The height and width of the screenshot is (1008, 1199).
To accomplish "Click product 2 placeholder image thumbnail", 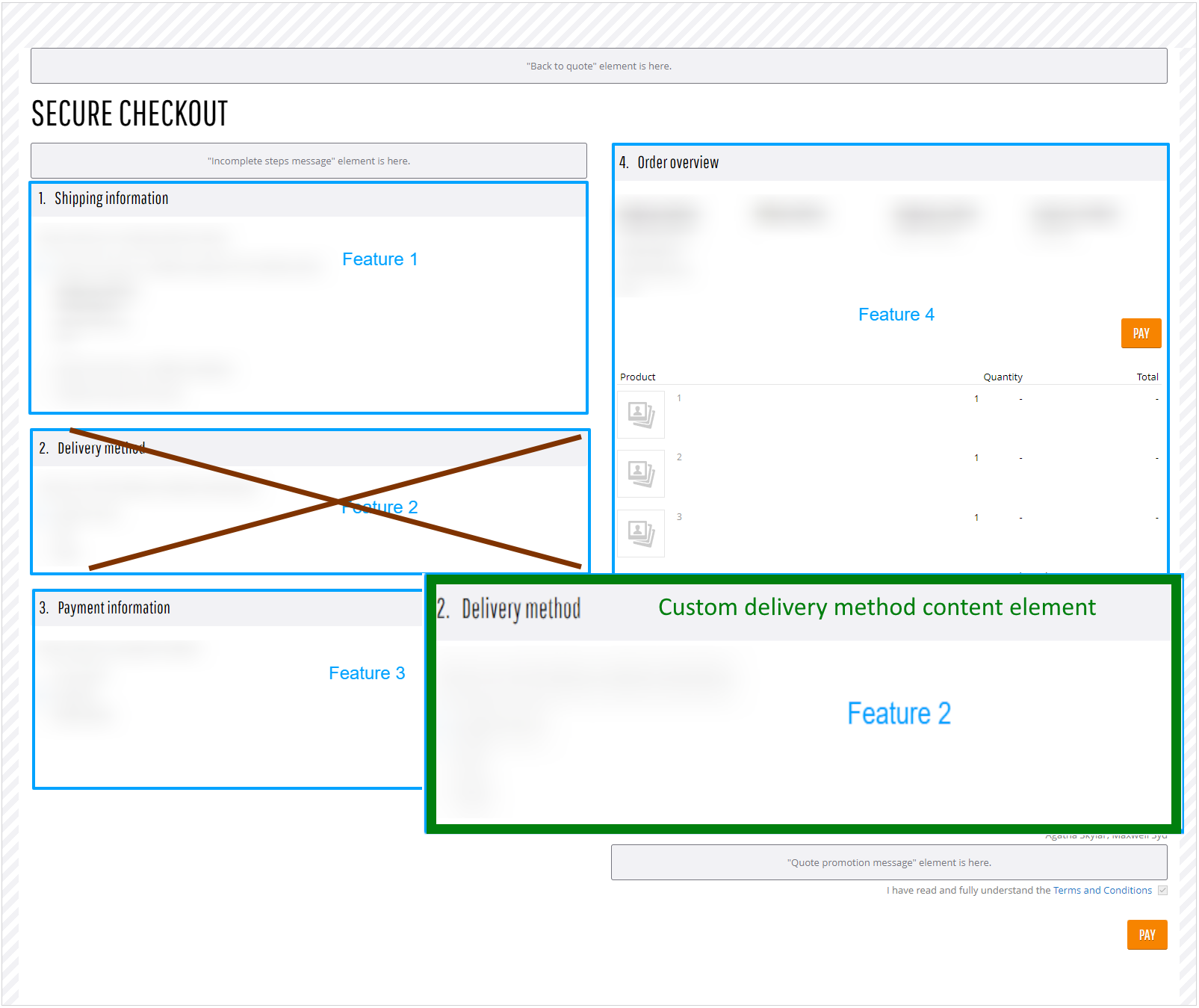I will [x=641, y=473].
